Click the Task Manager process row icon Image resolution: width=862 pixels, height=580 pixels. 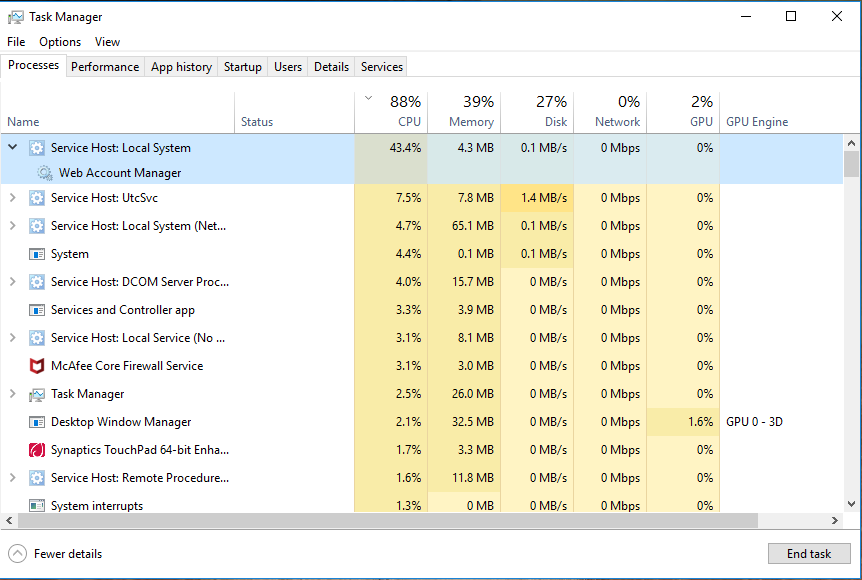(37, 394)
